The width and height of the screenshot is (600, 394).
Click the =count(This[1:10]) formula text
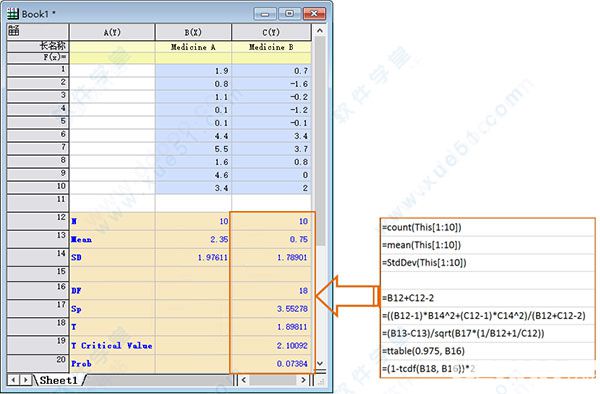[421, 227]
